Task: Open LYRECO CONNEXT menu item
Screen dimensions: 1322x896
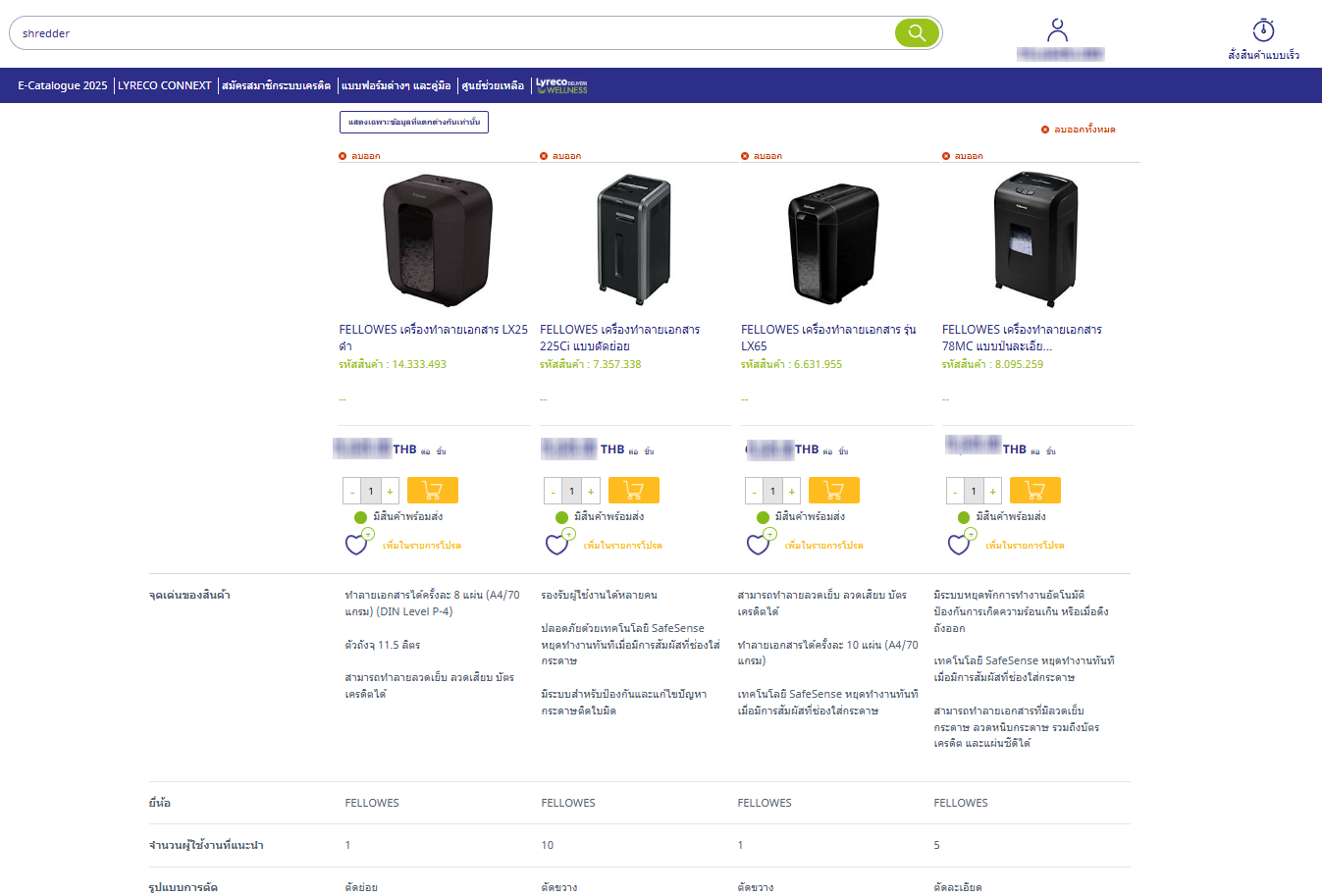Action: click(x=165, y=85)
